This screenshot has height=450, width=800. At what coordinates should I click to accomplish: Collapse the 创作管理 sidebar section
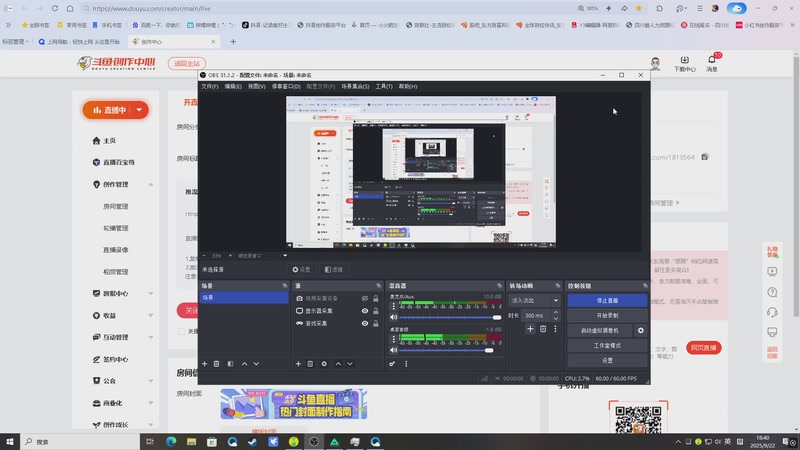click(151, 184)
